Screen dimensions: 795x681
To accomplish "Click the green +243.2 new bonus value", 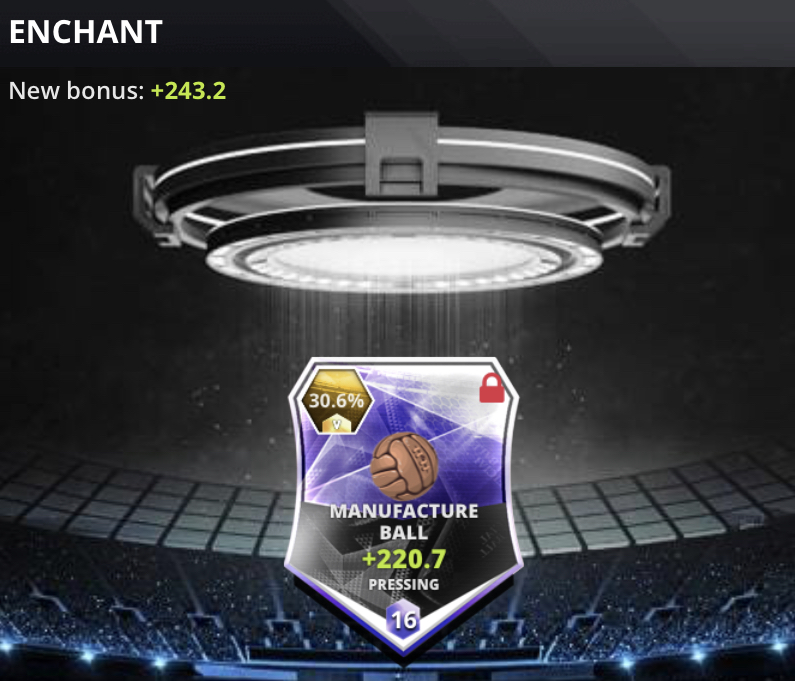I will click(189, 91).
